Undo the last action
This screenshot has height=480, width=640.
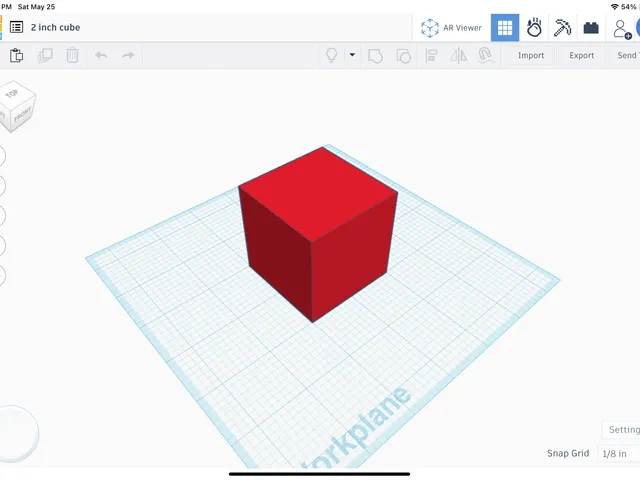click(x=101, y=55)
